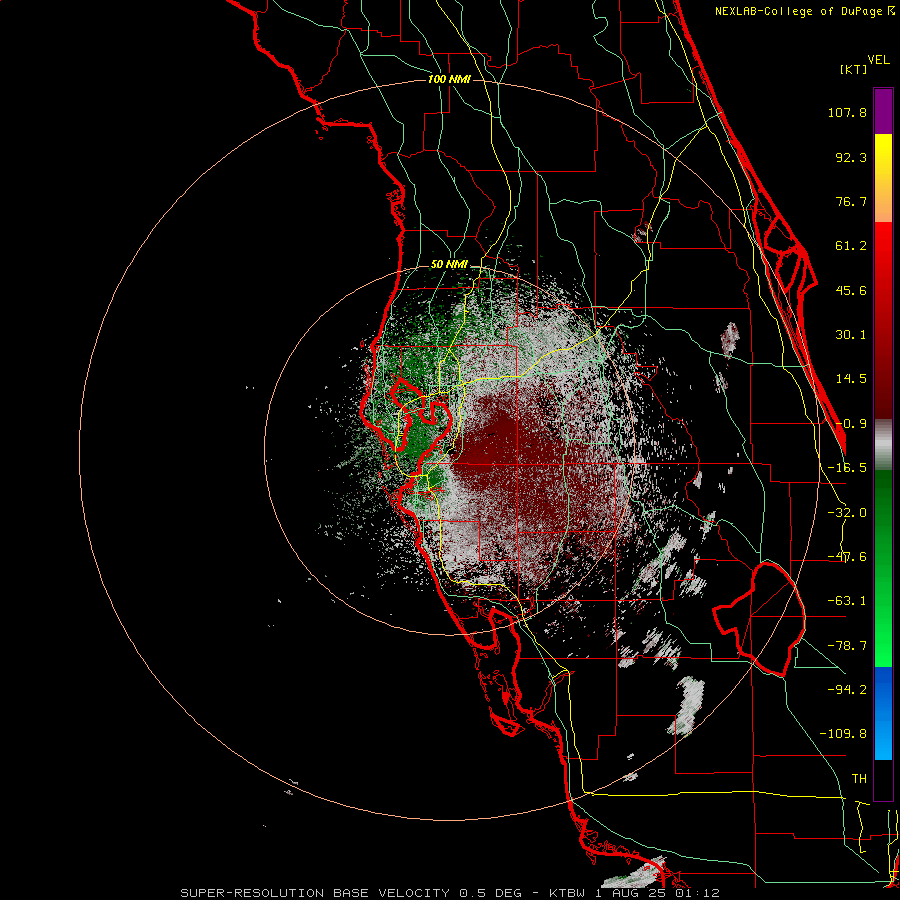Click the Lake Okeechobee outline on the map

click(759, 619)
